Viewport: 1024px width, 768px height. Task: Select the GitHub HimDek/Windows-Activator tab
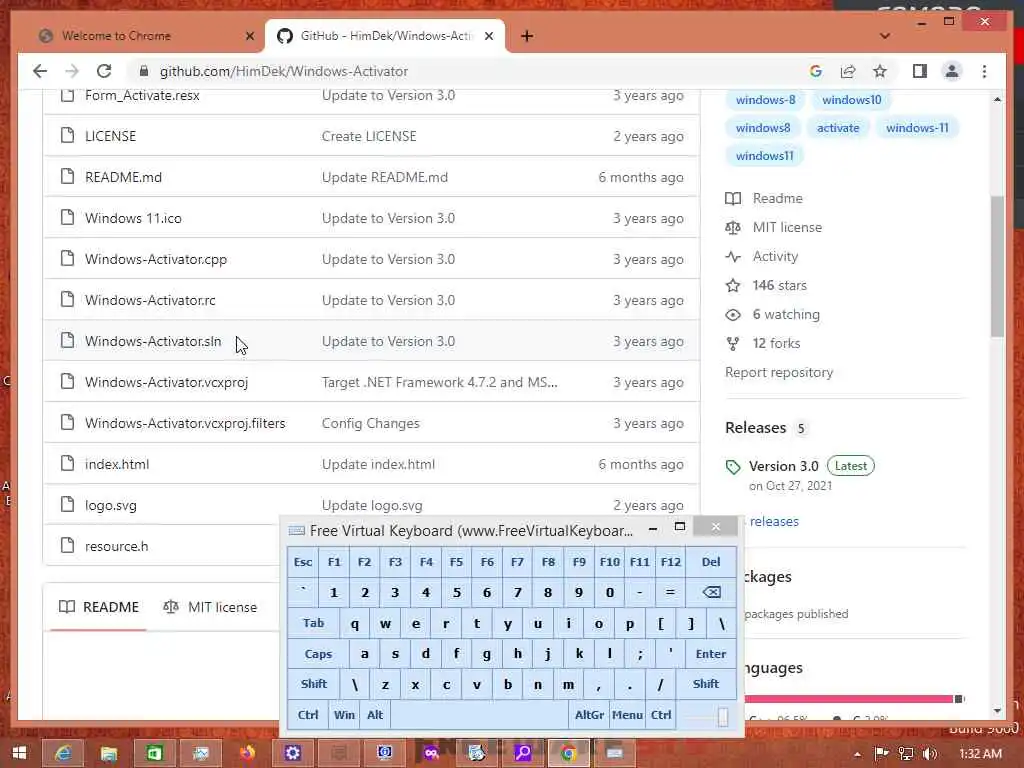click(385, 36)
